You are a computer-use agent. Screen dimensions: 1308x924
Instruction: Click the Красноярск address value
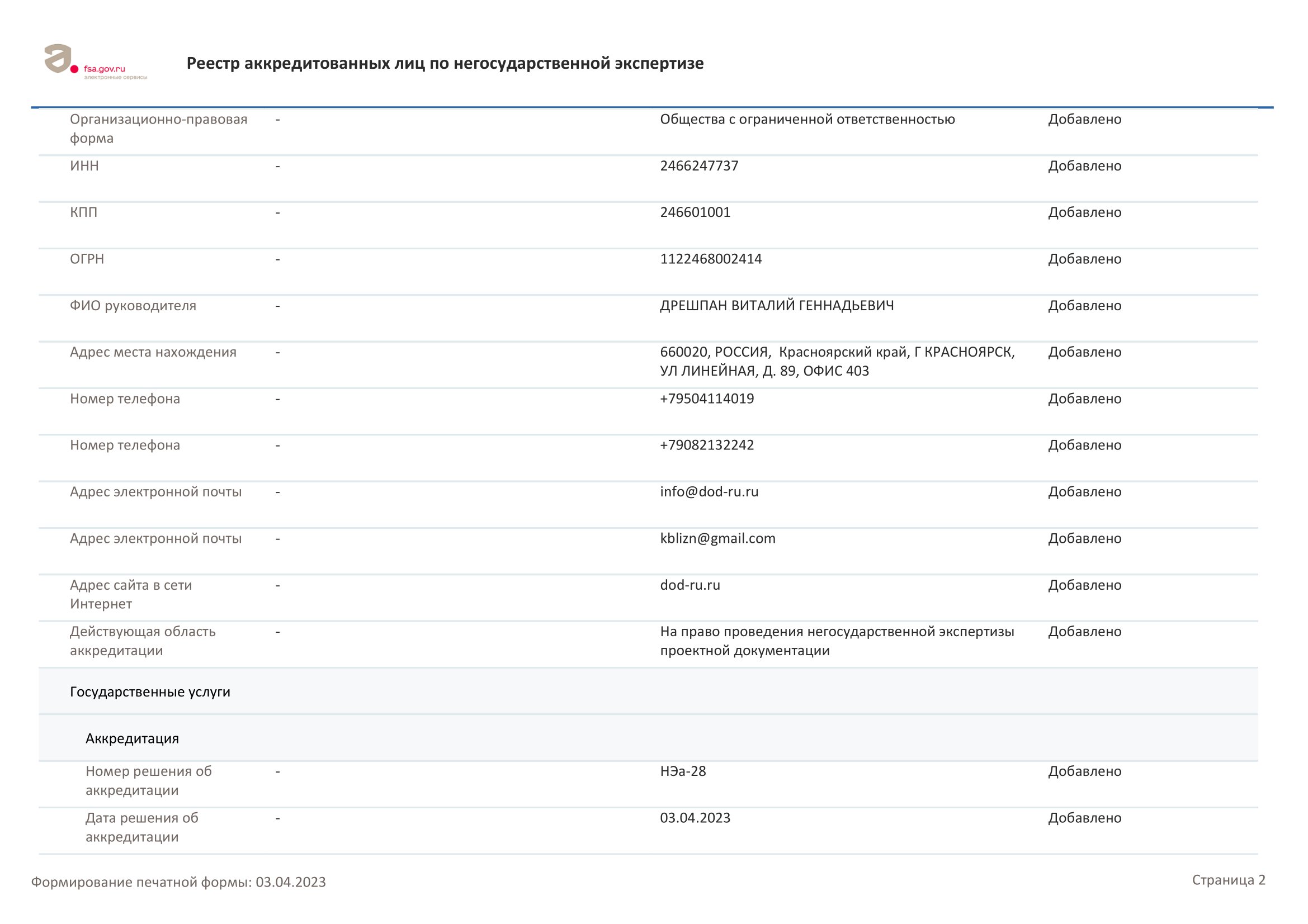point(836,362)
